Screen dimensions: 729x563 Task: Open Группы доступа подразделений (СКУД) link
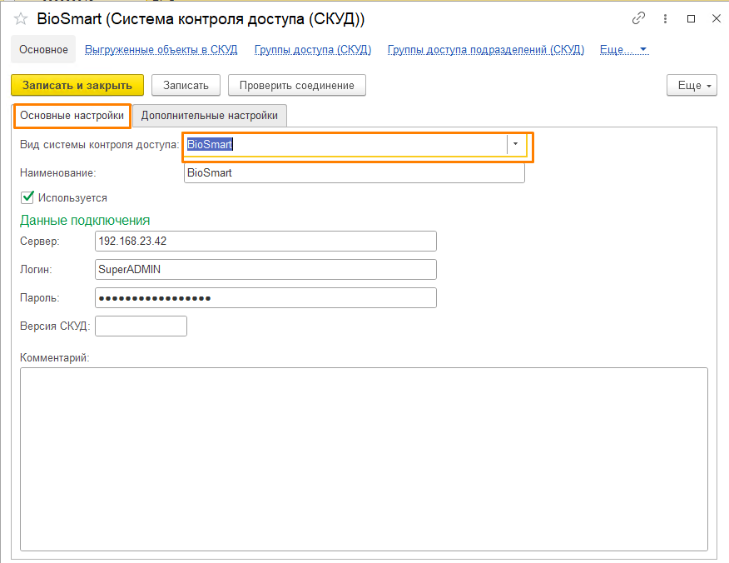[485, 50]
